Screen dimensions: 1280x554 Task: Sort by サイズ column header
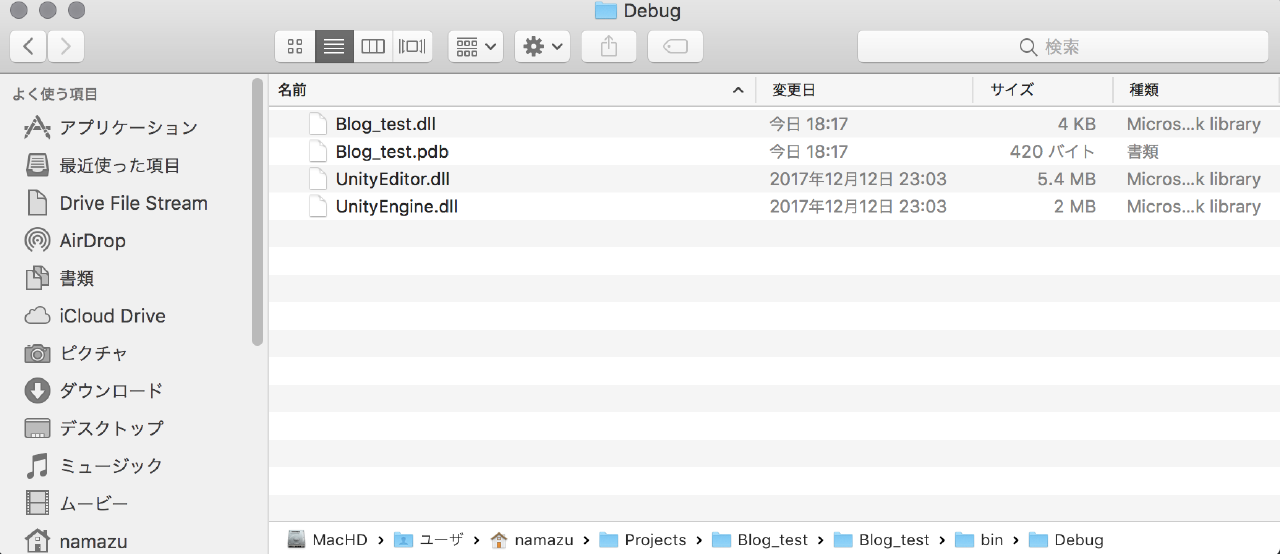pyautogui.click(x=1042, y=90)
